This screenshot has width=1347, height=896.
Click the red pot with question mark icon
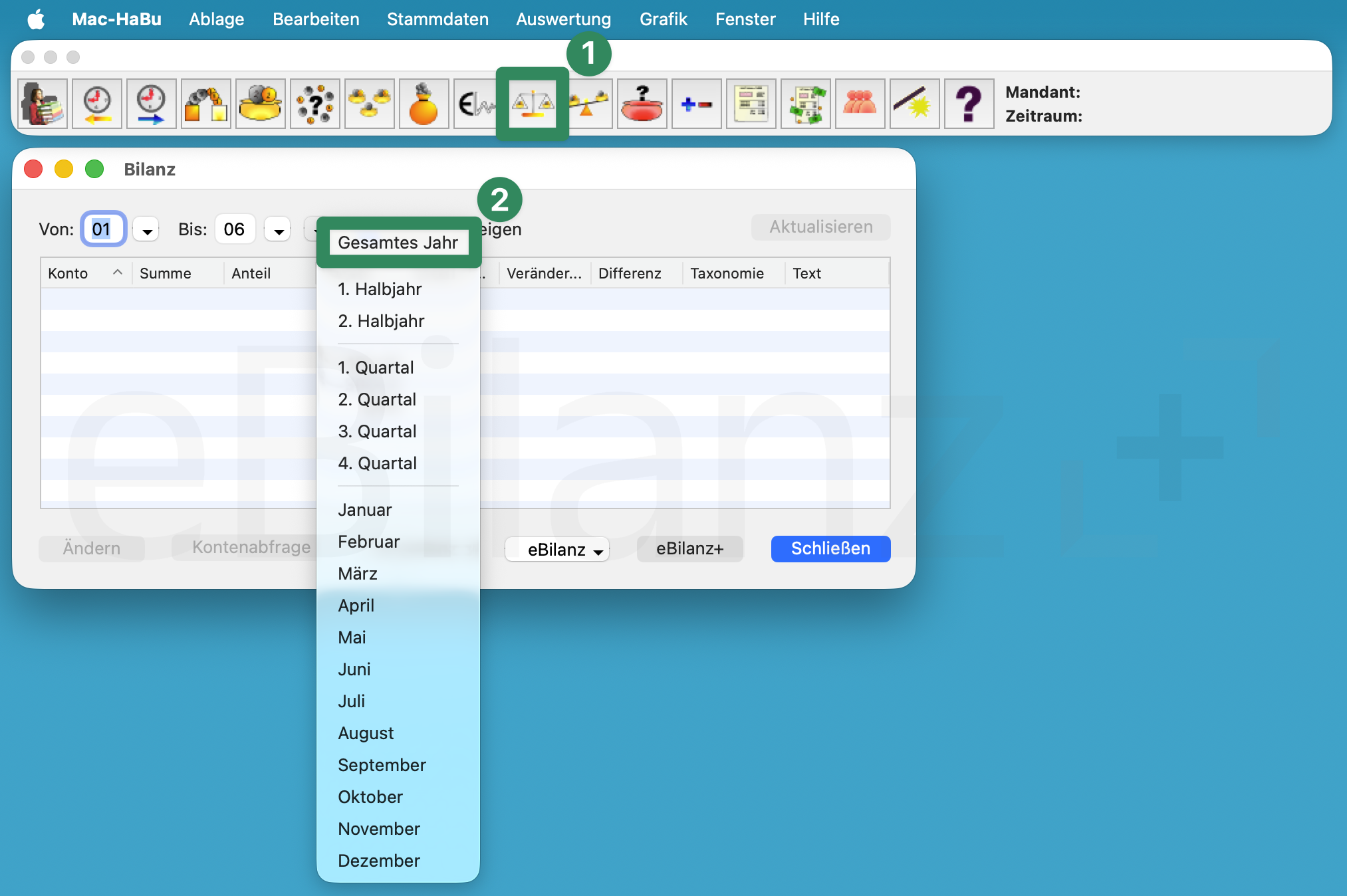coord(642,104)
